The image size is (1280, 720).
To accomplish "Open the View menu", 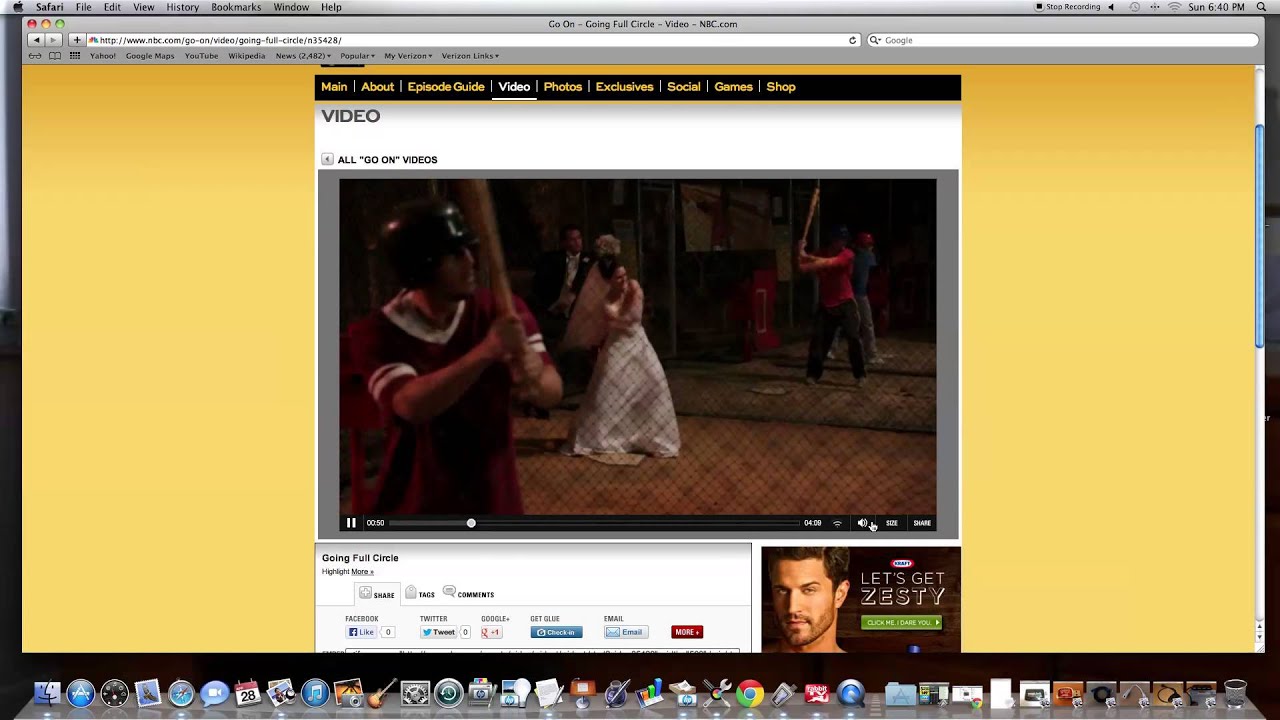I will [x=144, y=7].
